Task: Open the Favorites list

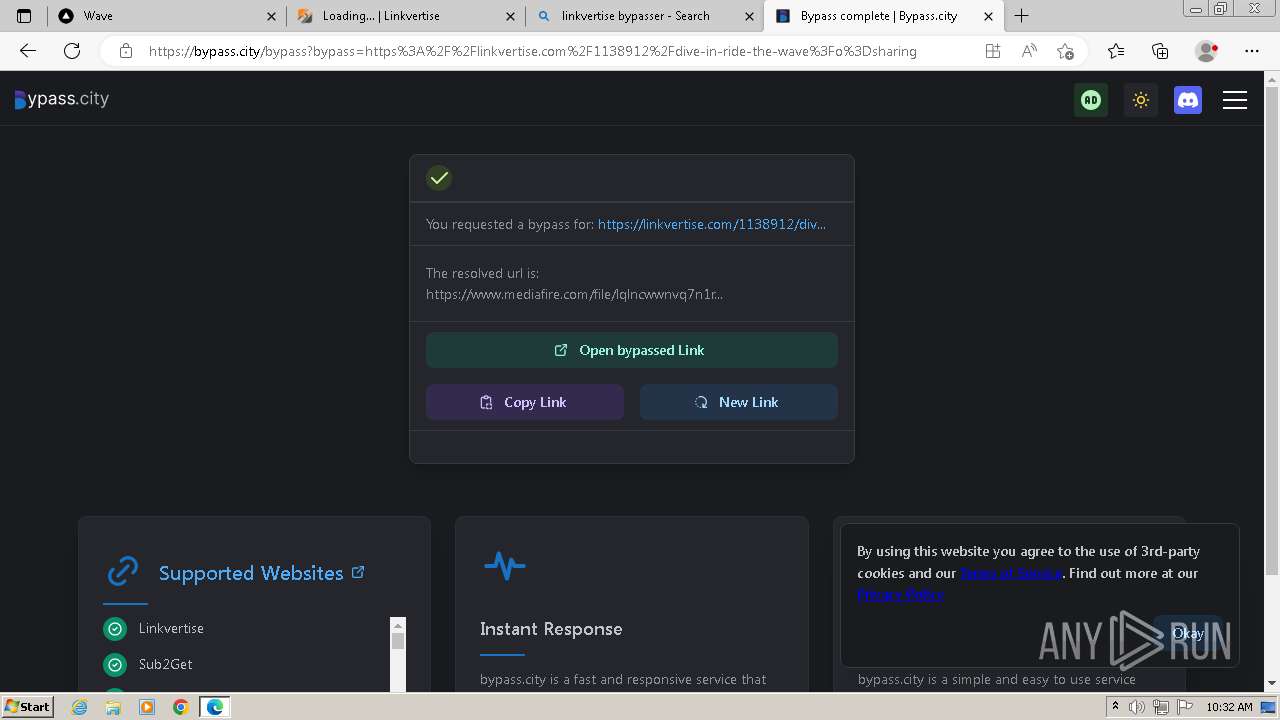Action: click(1116, 51)
